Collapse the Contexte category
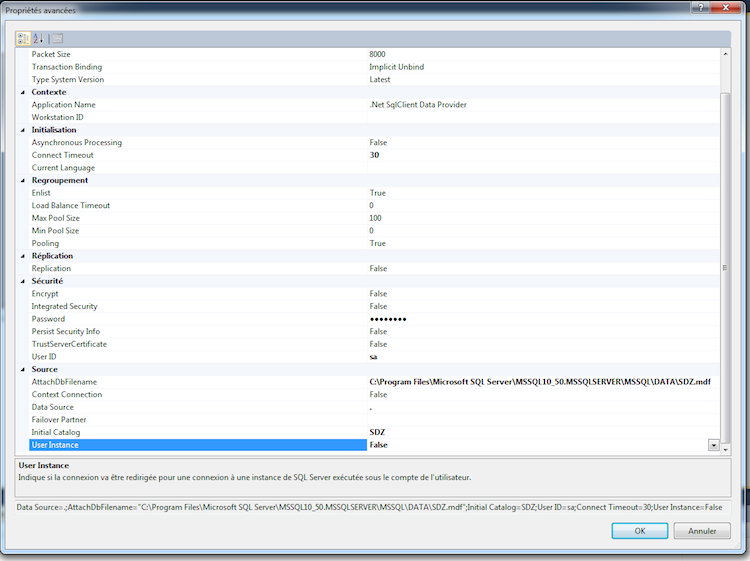 tap(23, 92)
